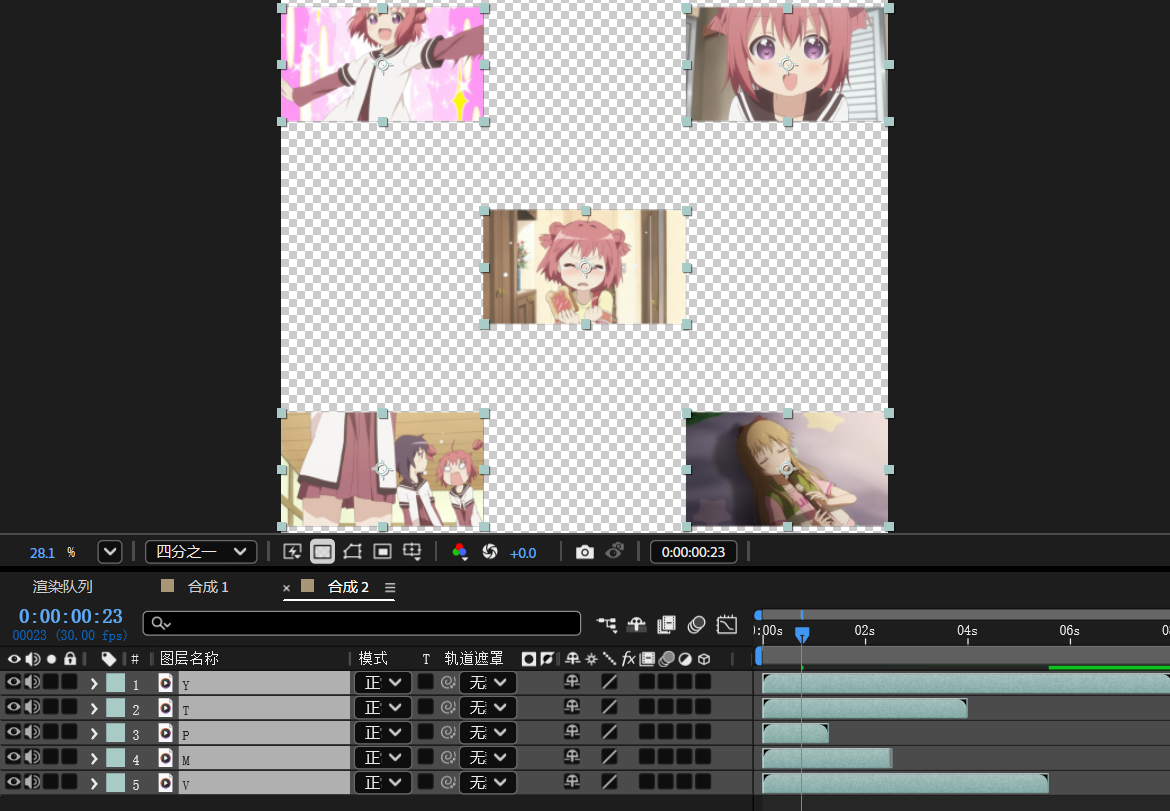
Task: Open blend mode dropdown for layer M
Action: 383,758
